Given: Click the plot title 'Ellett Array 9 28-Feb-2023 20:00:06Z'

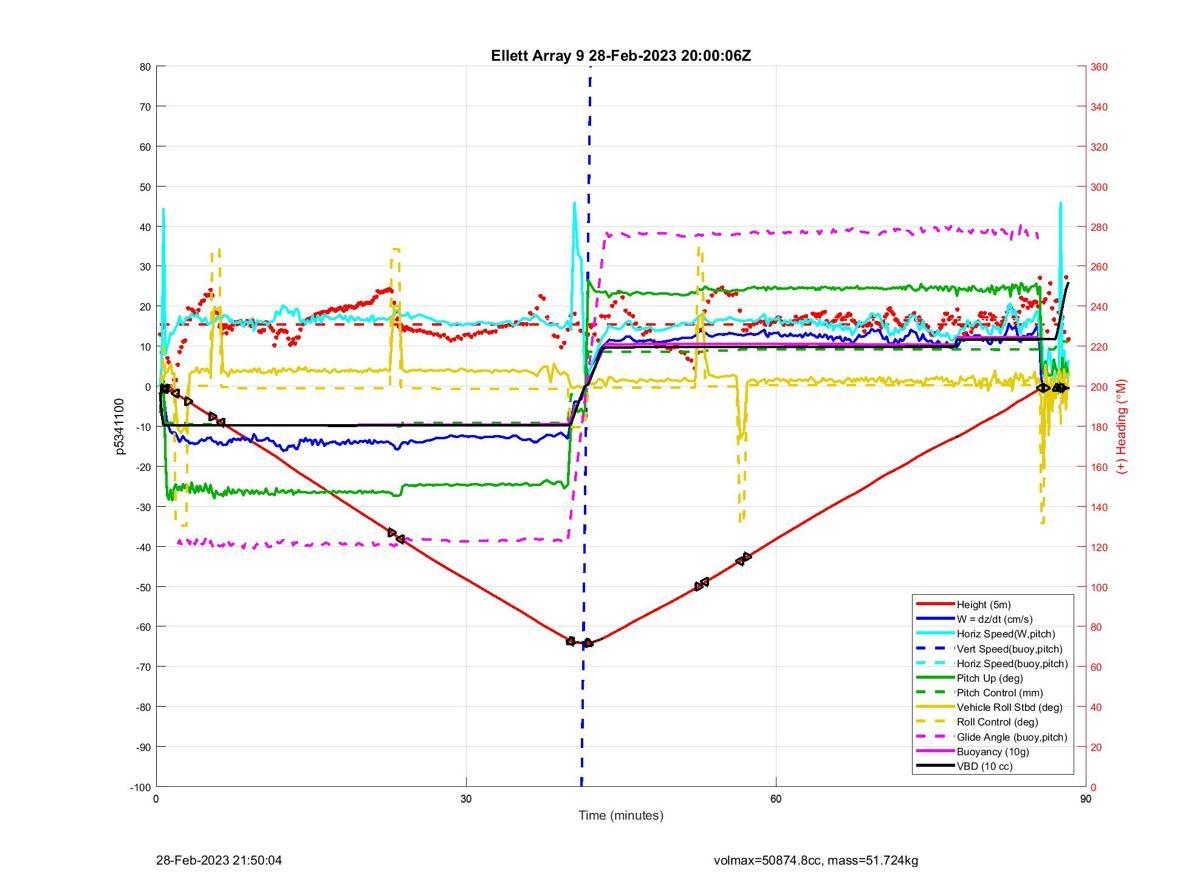Looking at the screenshot, I should [x=621, y=56].
